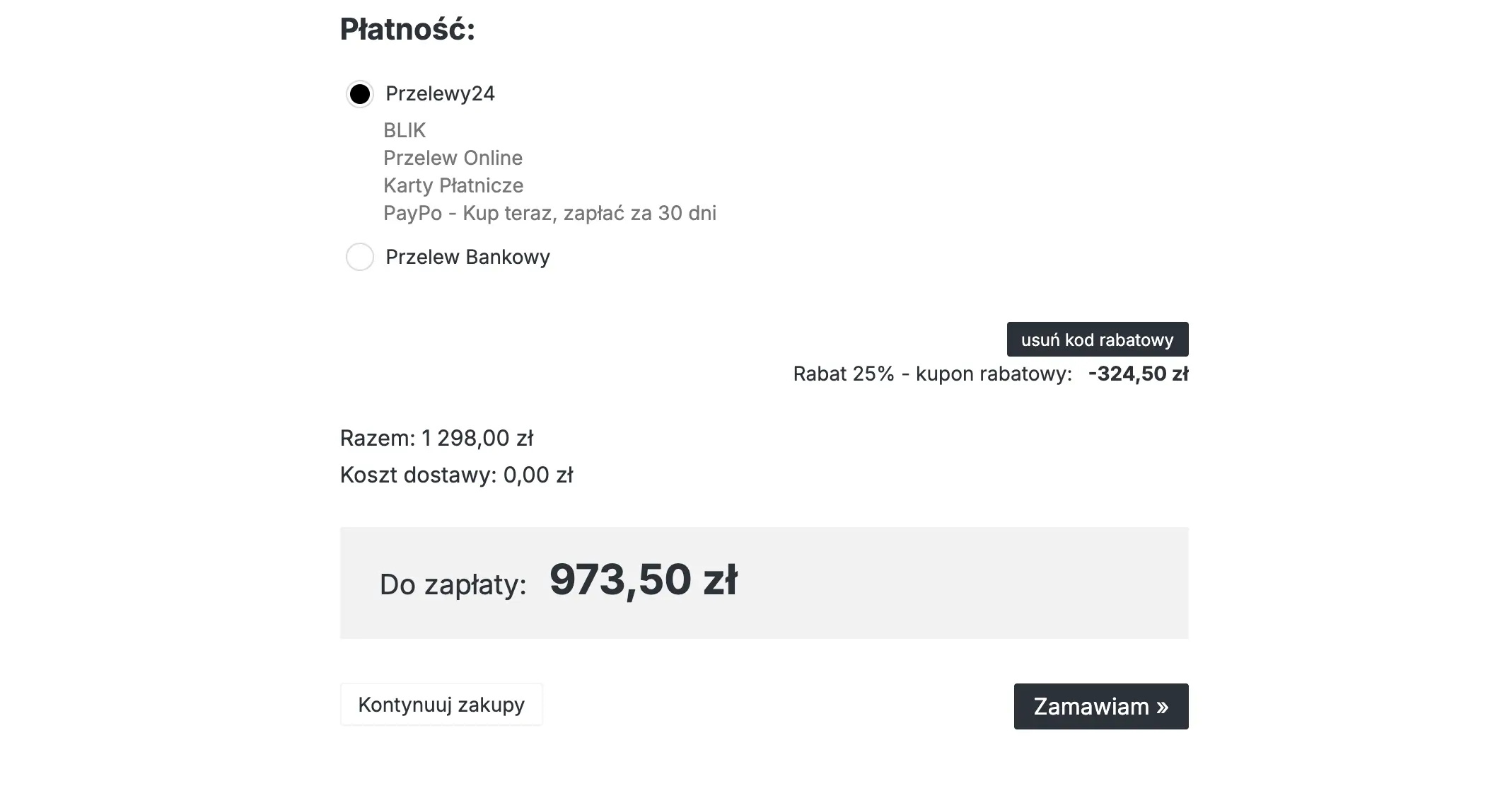Viewport: 1512px width, 791px height.
Task: Click the Przelew Bankowy label text
Action: [x=467, y=257]
